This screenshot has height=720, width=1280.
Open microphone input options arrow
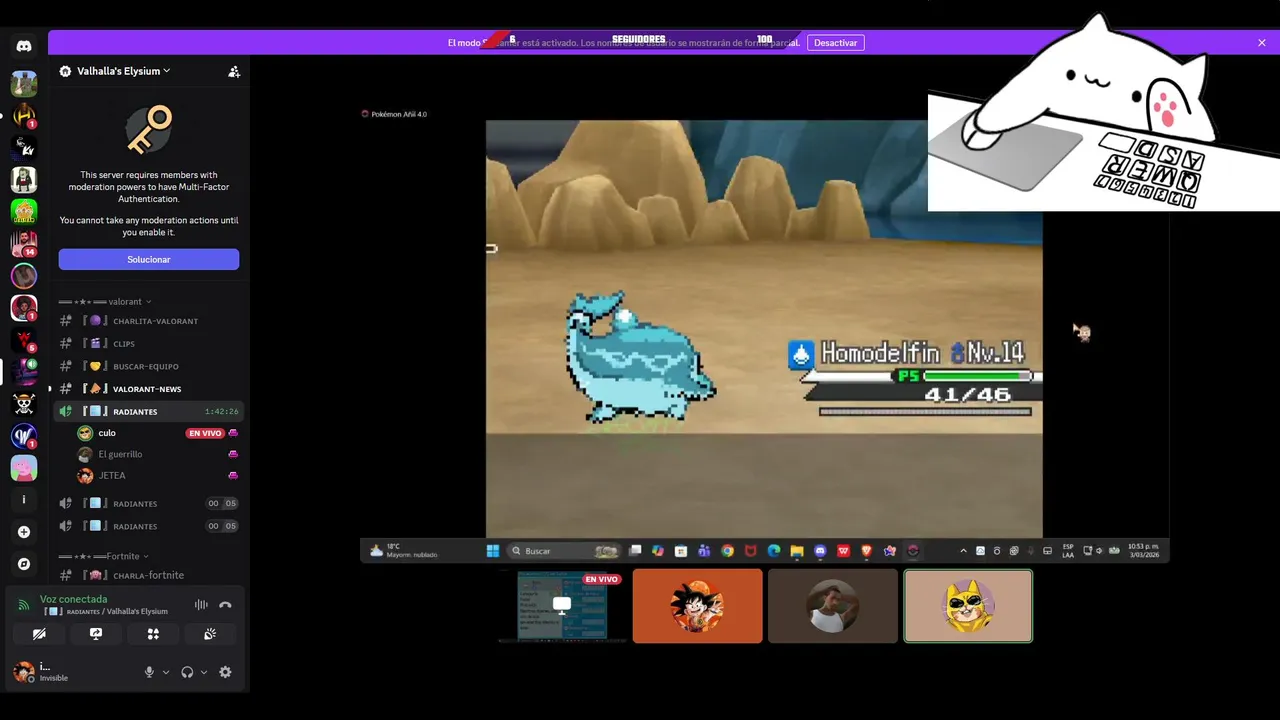tap(166, 672)
